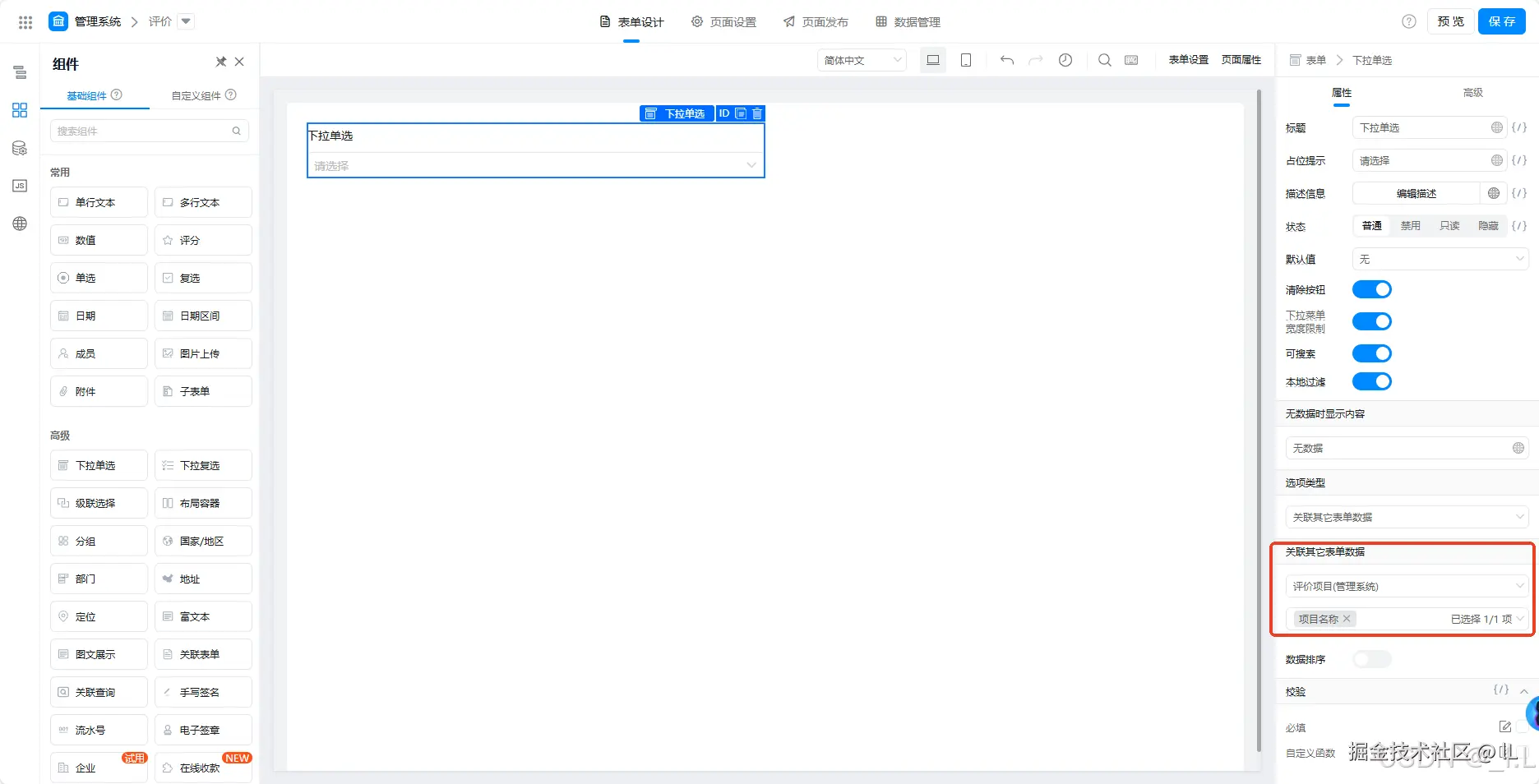Screen dimensions: 1539x784
Task: Open 表单设置
Action: (x=1189, y=60)
